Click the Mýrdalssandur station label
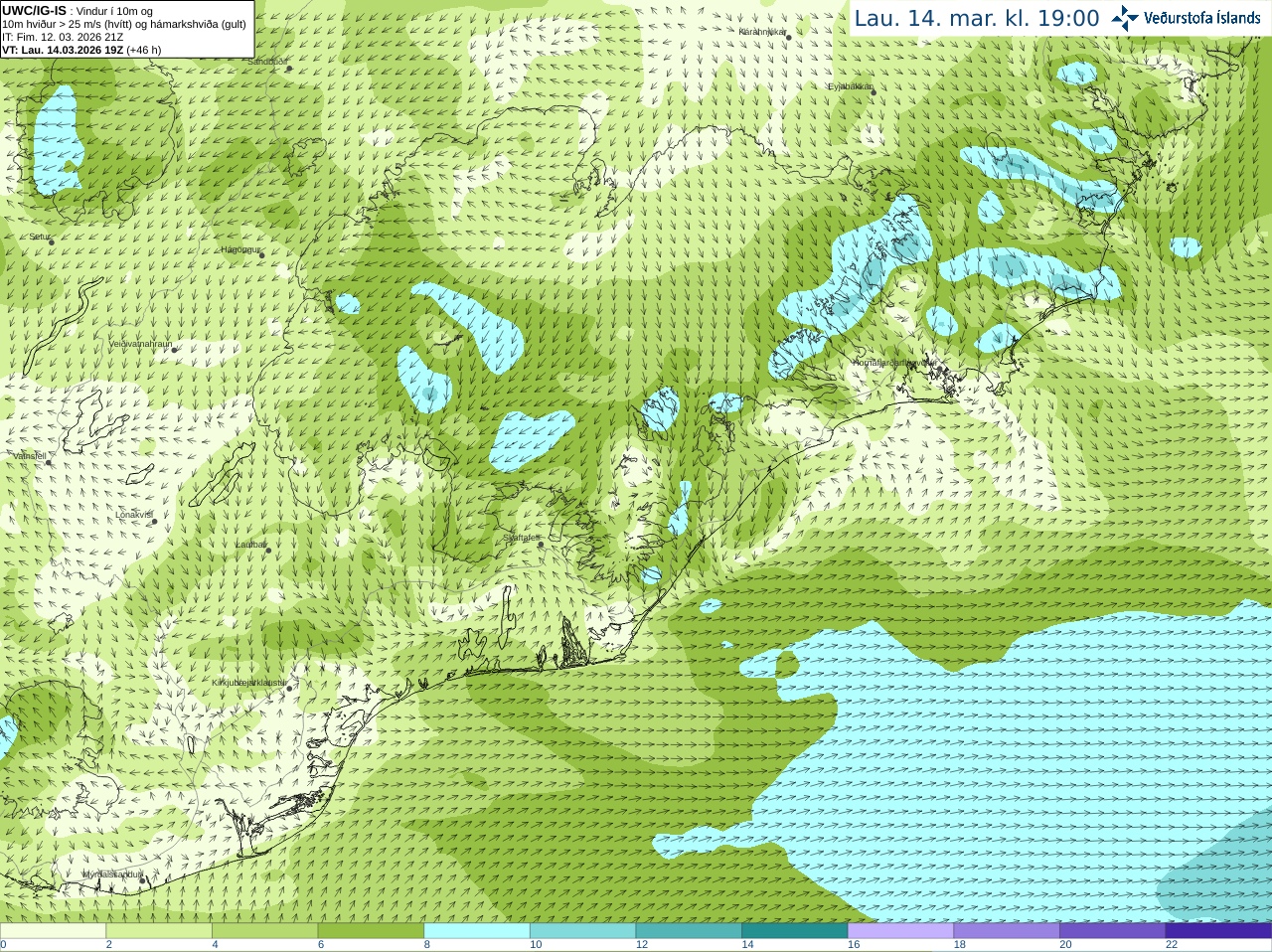The width and height of the screenshot is (1272, 952). click(x=112, y=873)
